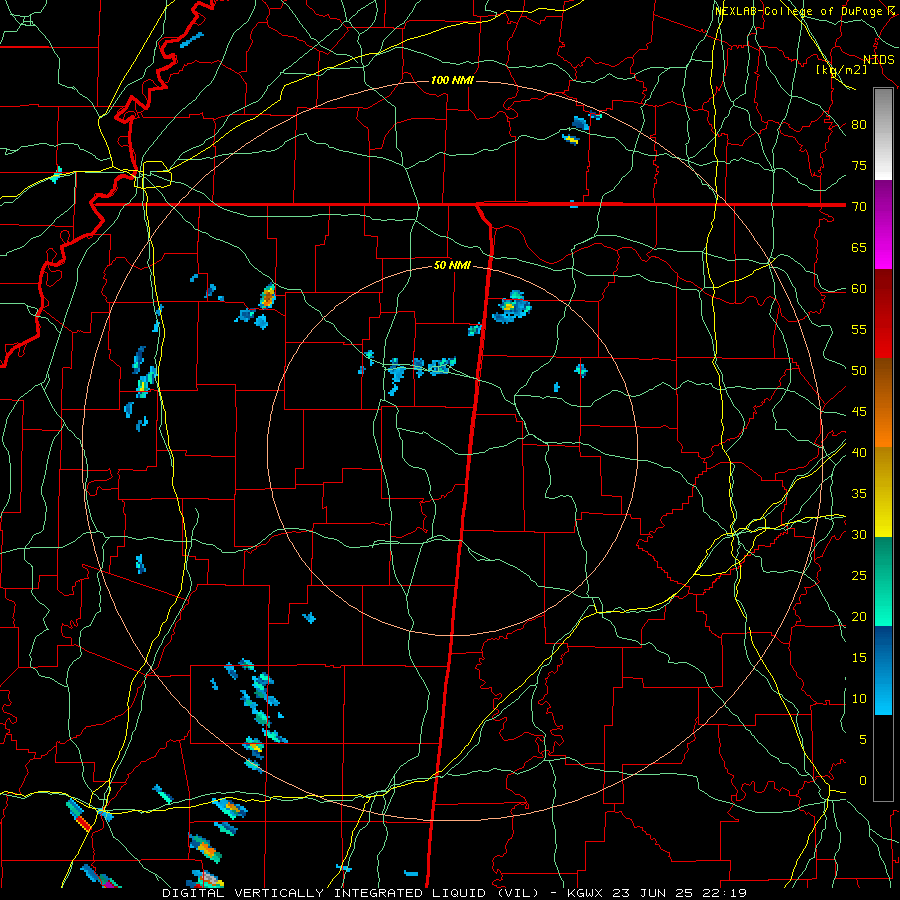The image size is (900, 900).
Task: Select the 35 value on the VIL scale
Action: (x=859, y=494)
